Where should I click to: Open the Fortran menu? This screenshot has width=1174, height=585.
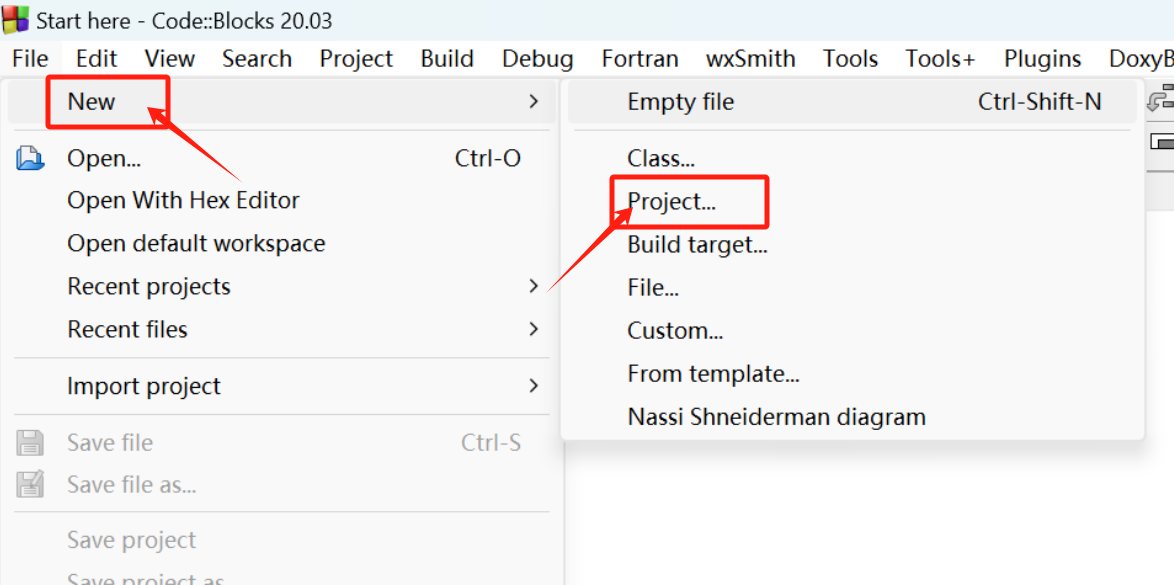click(640, 58)
